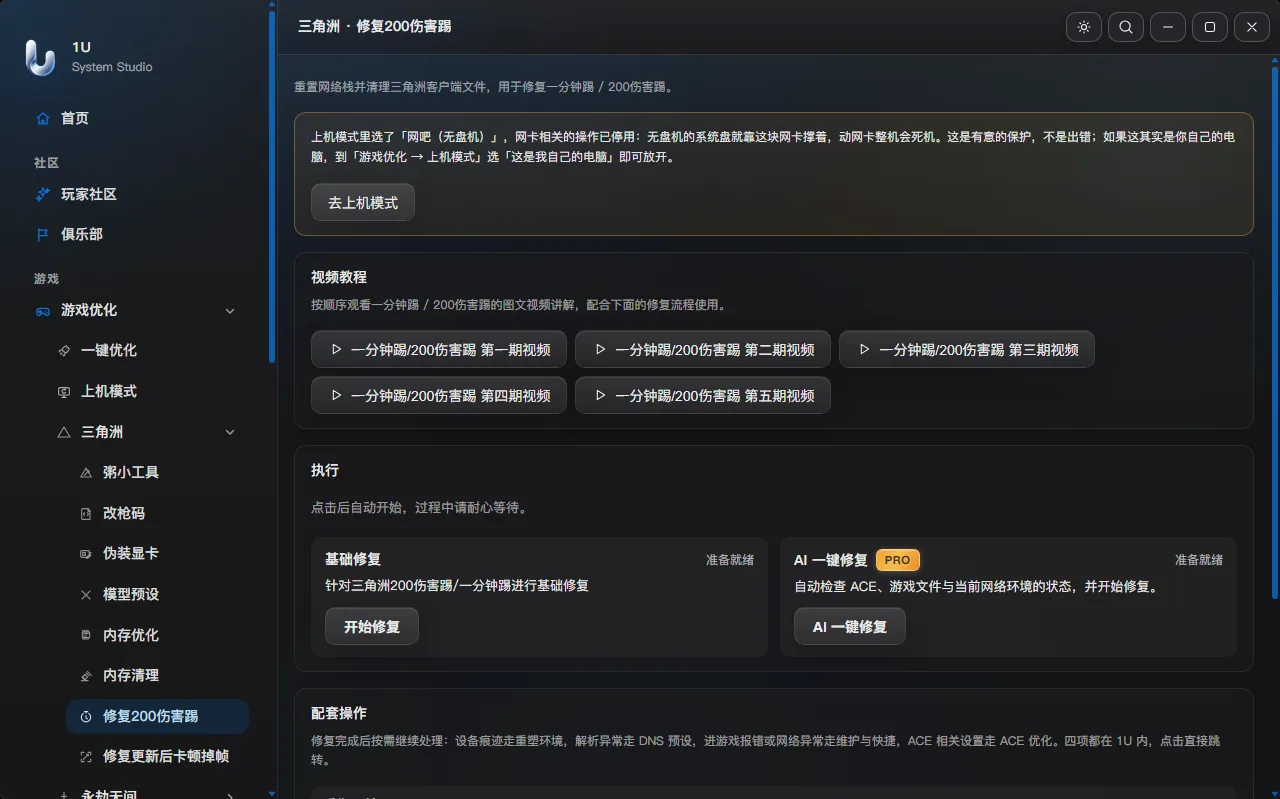Collapse the 三角洲 submenu chevron
Viewport: 1280px width, 799px height.
(230, 432)
